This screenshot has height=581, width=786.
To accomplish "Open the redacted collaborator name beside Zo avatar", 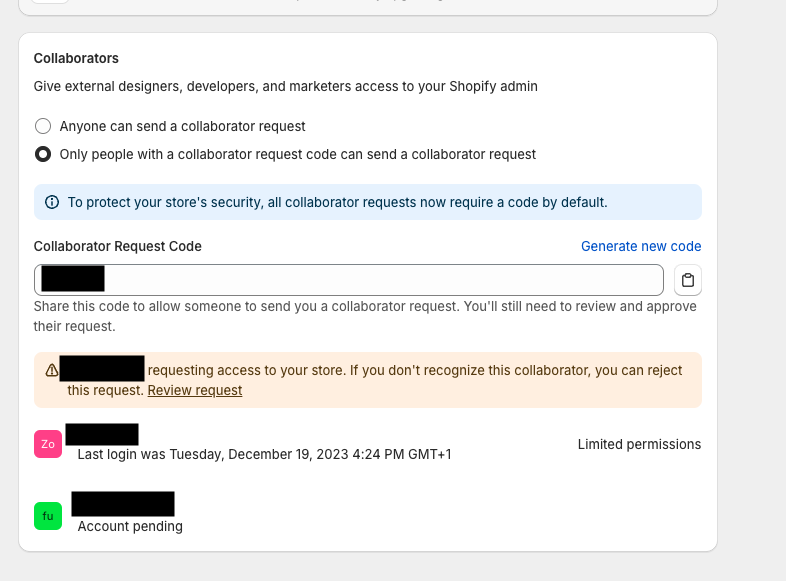I will coord(102,434).
